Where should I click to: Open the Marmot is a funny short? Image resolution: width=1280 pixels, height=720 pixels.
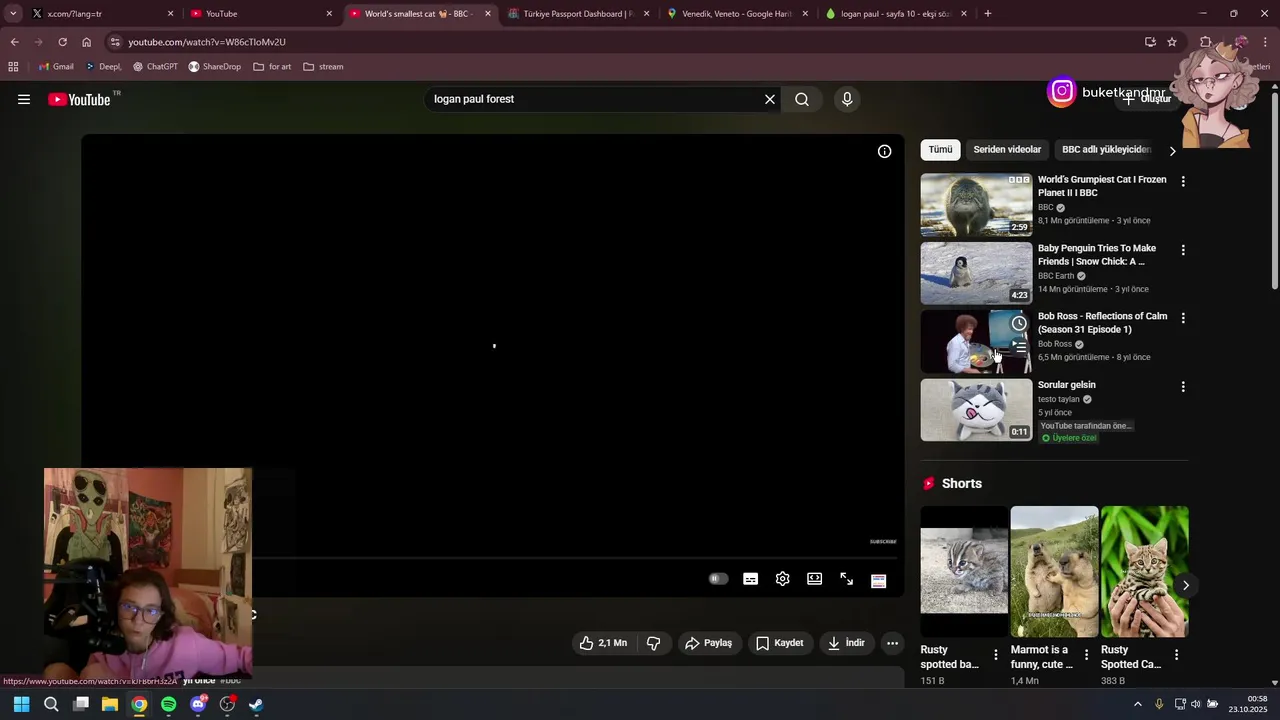[x=1054, y=572]
